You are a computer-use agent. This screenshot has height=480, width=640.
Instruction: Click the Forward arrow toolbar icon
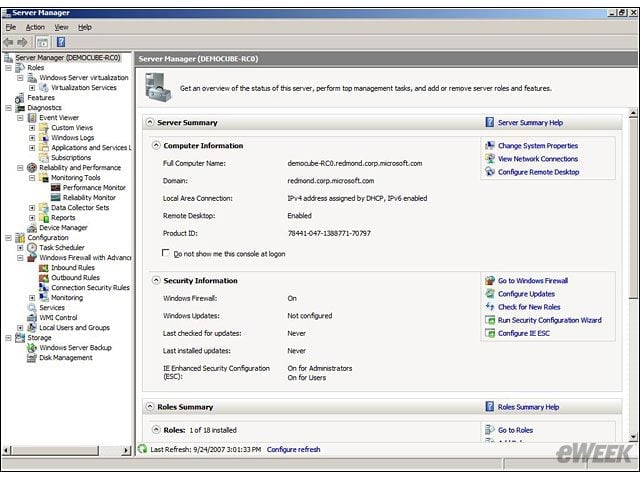pos(22,42)
